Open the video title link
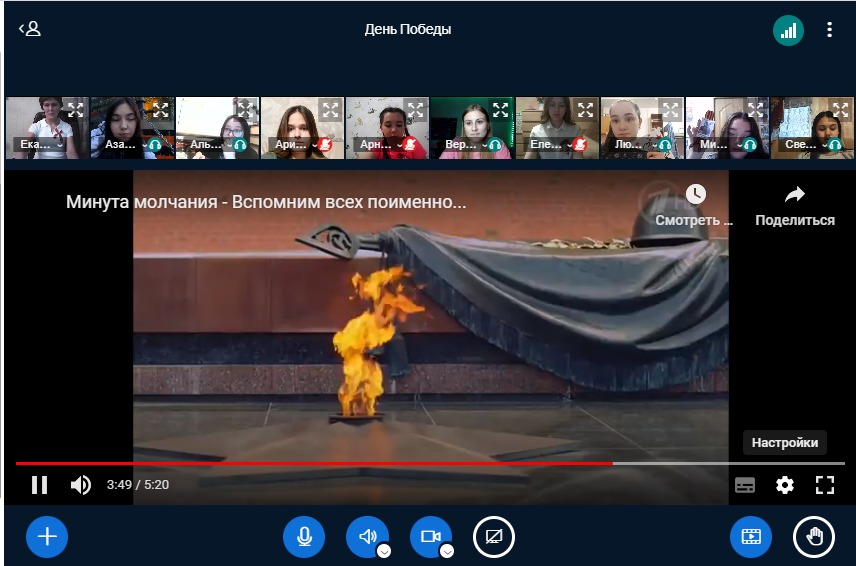The height and width of the screenshot is (566, 856). click(266, 202)
